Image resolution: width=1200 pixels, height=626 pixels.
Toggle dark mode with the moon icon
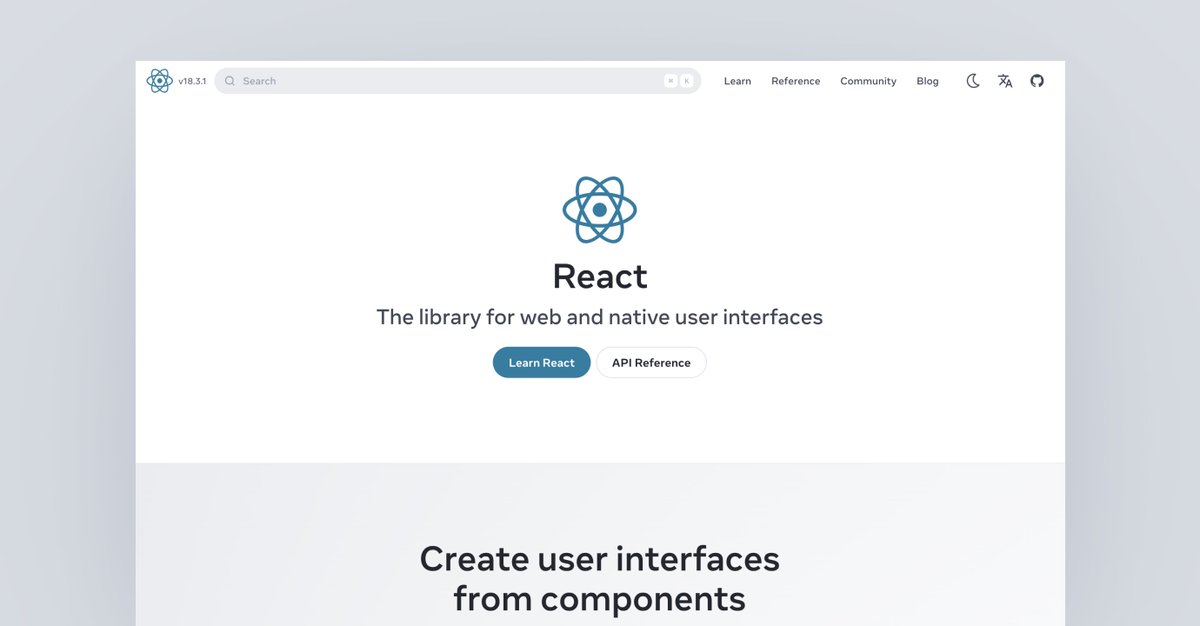tap(973, 81)
